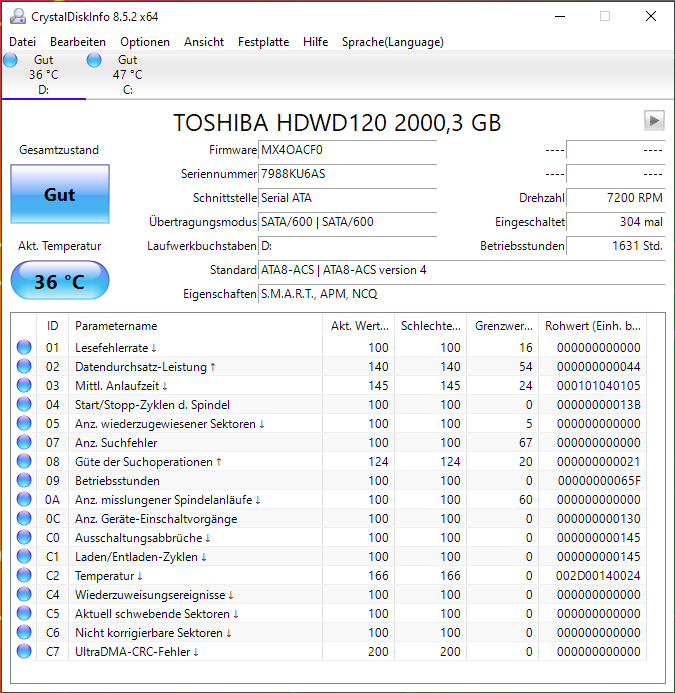Click worst value 124 in Suchoperationen row
675x693 pixels.
click(x=450, y=461)
